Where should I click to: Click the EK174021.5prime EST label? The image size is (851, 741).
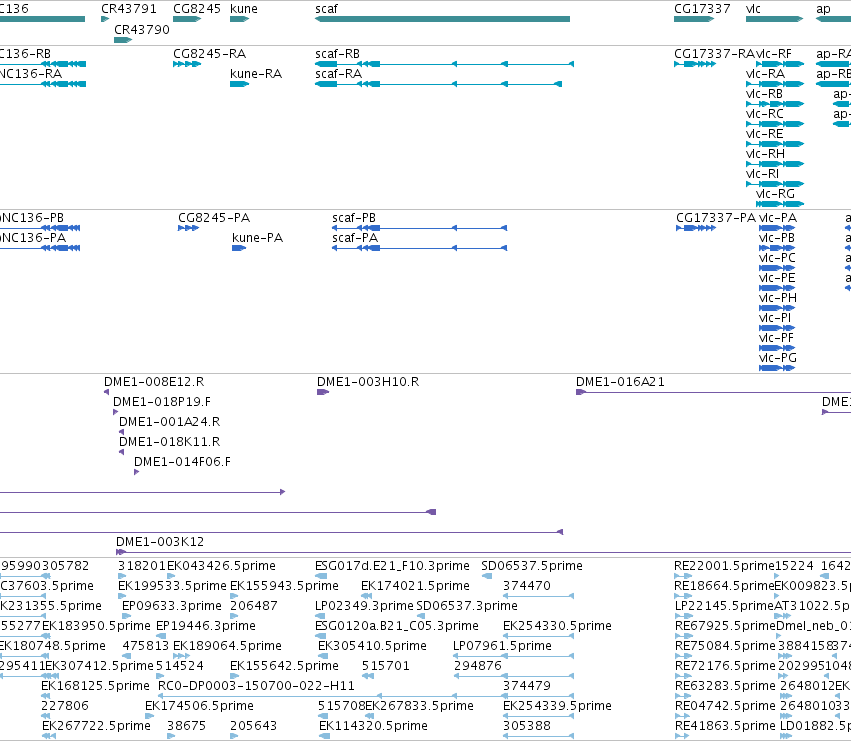point(415,586)
